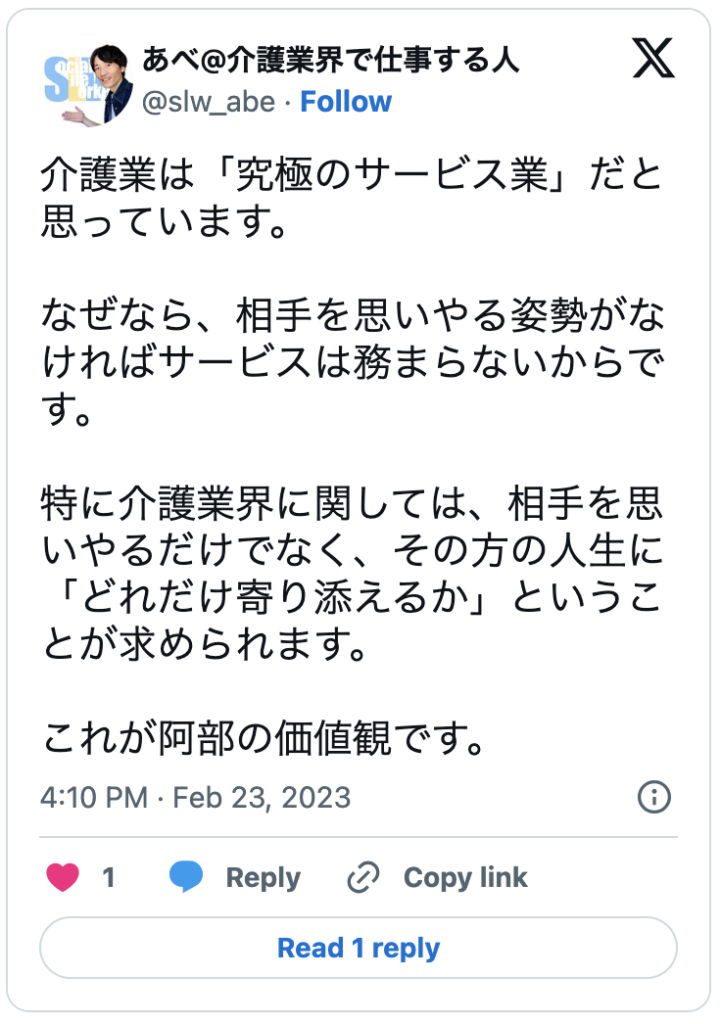Click the Reply text label
721x1024 pixels.
tap(263, 878)
